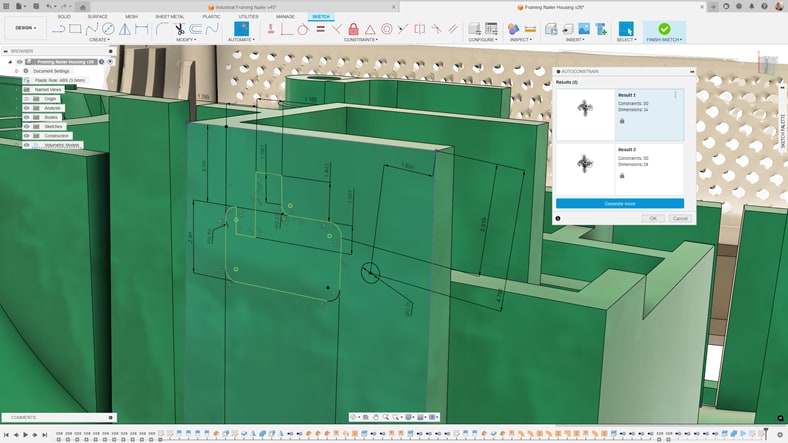The image size is (788, 443).
Task: Open the Configure dropdown menu
Action: point(482,40)
